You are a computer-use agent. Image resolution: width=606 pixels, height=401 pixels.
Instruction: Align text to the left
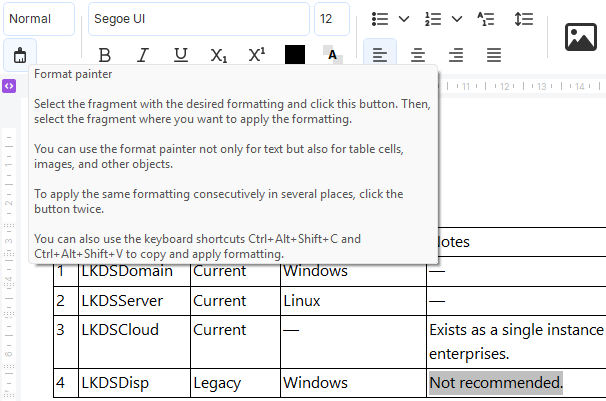pos(380,54)
